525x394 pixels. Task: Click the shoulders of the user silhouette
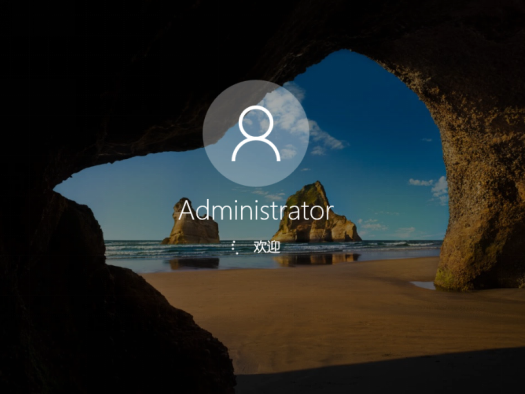256,149
